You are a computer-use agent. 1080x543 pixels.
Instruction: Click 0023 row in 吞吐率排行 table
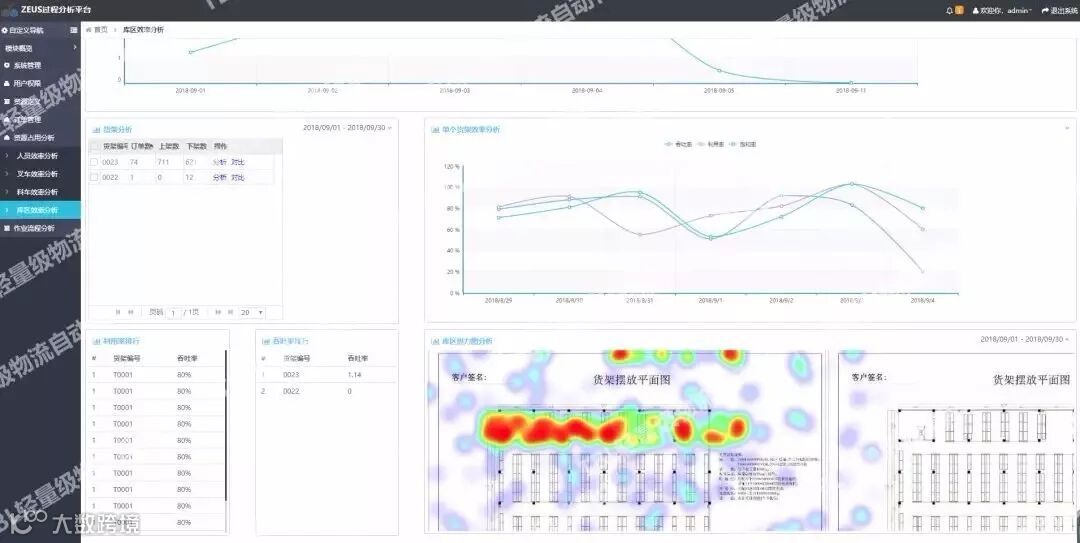pyautogui.click(x=326, y=375)
